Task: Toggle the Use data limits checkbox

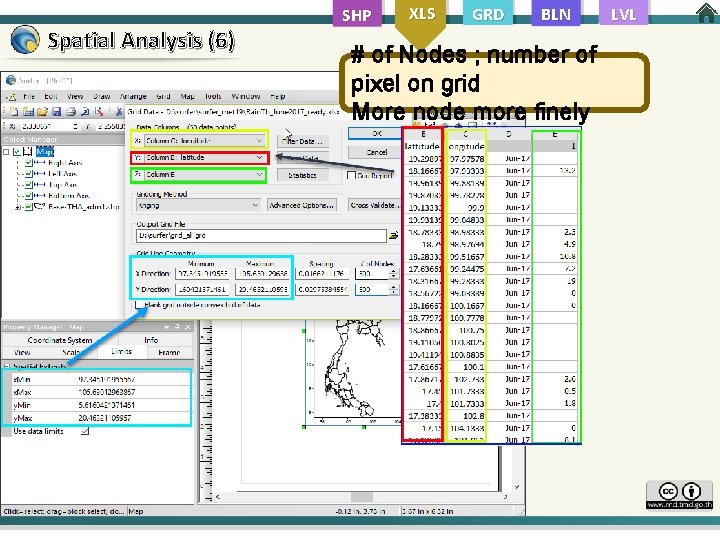Action: 85,431
